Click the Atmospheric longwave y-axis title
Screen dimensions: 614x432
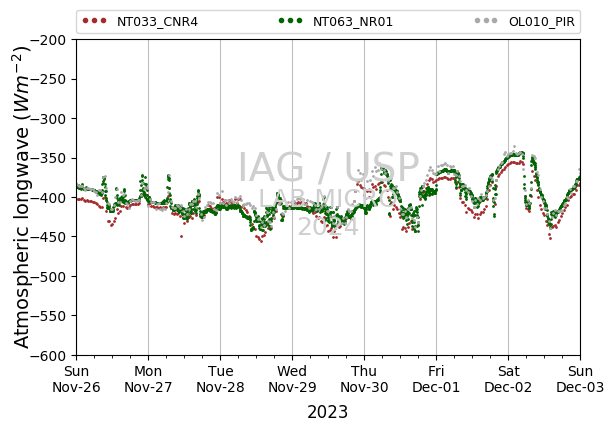tap(22, 197)
